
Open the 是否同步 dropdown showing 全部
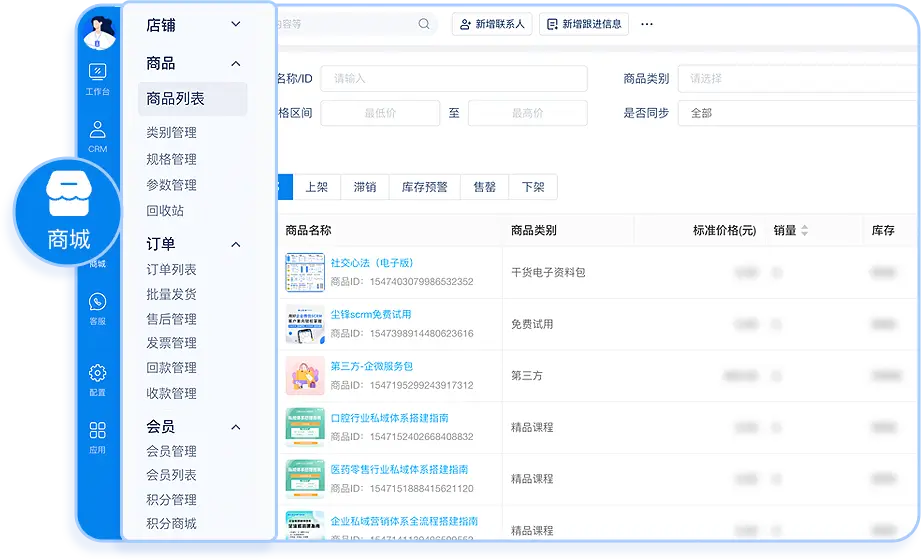click(x=798, y=113)
